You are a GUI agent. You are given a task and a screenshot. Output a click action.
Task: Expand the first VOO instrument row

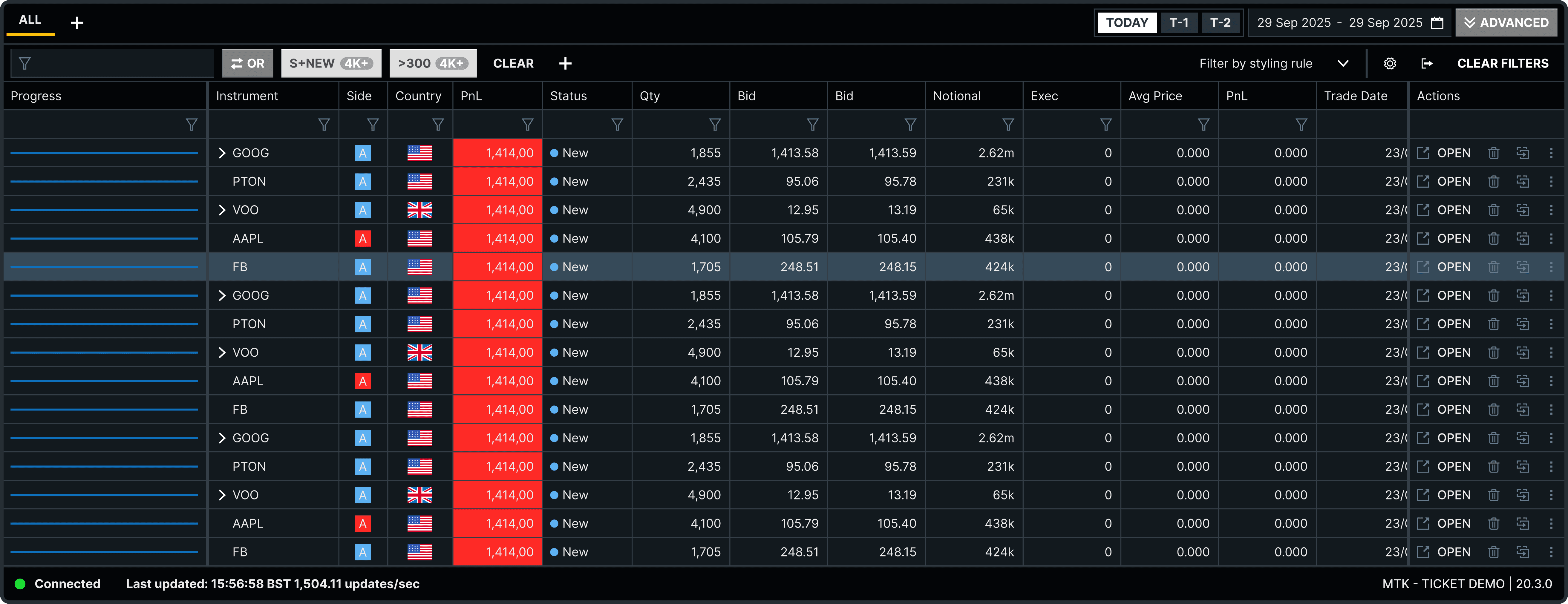pos(222,210)
